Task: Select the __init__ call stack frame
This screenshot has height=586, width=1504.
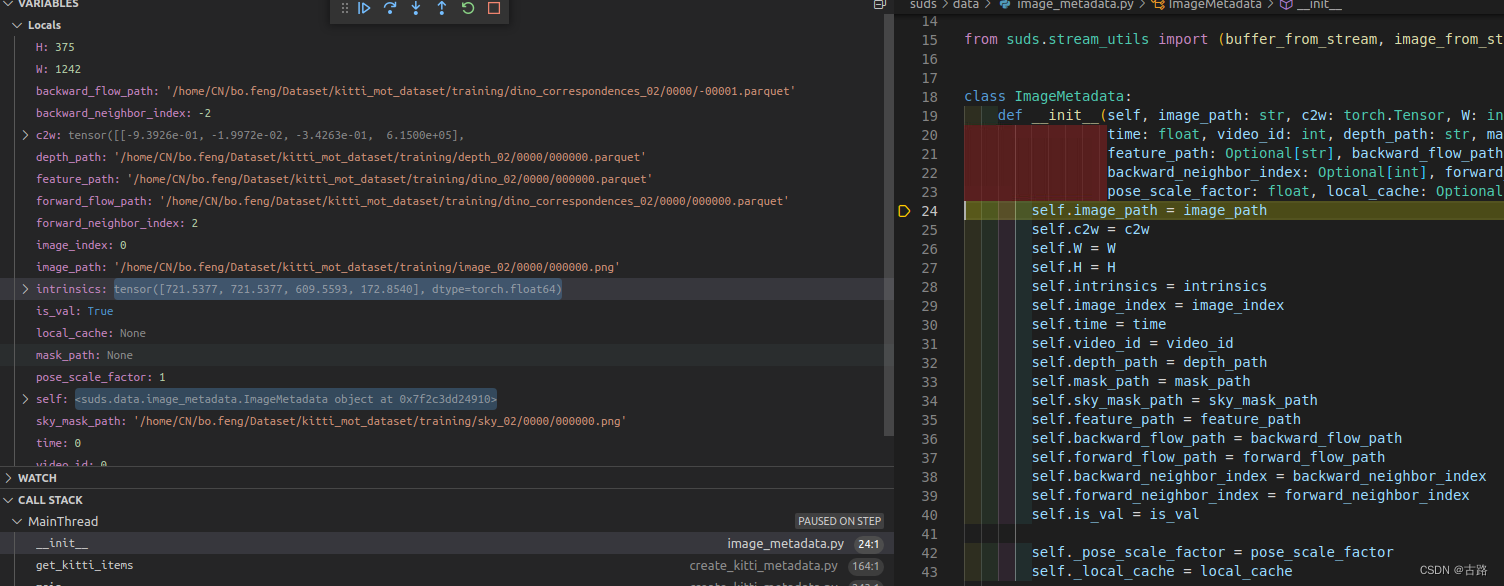Action: click(442, 544)
